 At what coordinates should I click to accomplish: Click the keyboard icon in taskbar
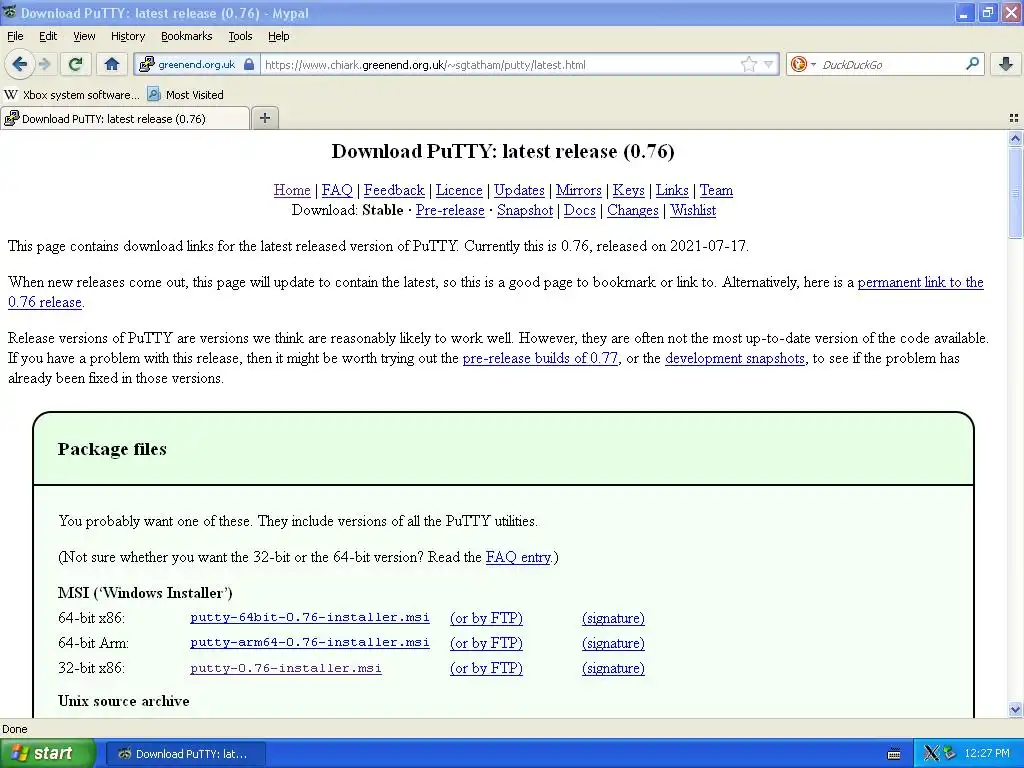pyautogui.click(x=894, y=754)
